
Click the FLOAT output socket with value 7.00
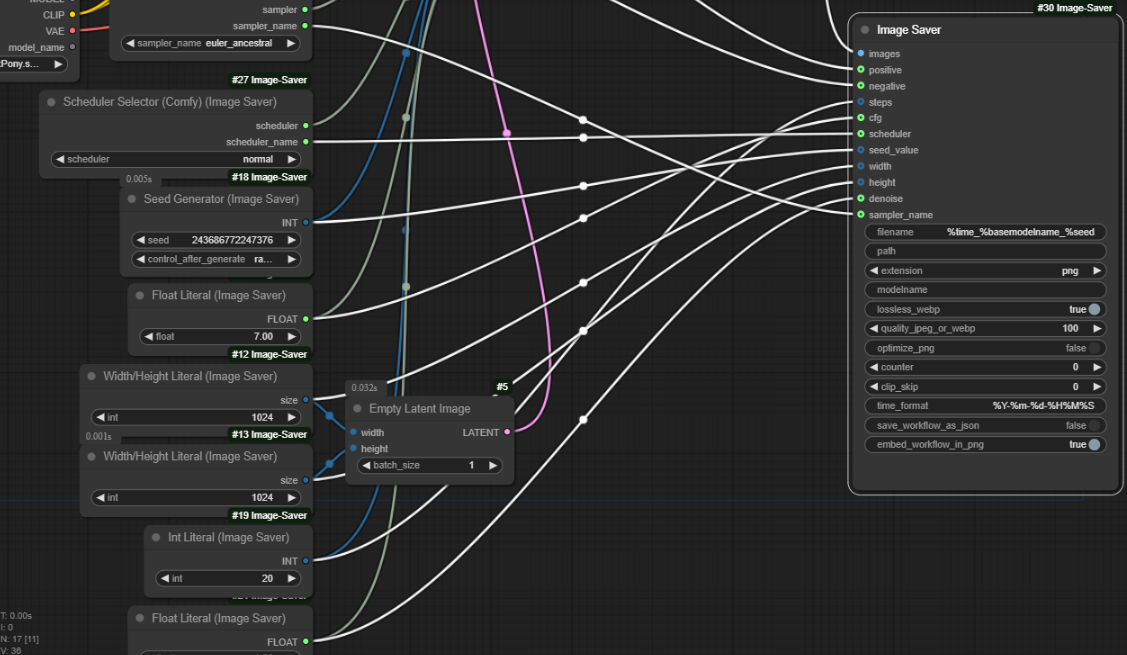coord(305,319)
